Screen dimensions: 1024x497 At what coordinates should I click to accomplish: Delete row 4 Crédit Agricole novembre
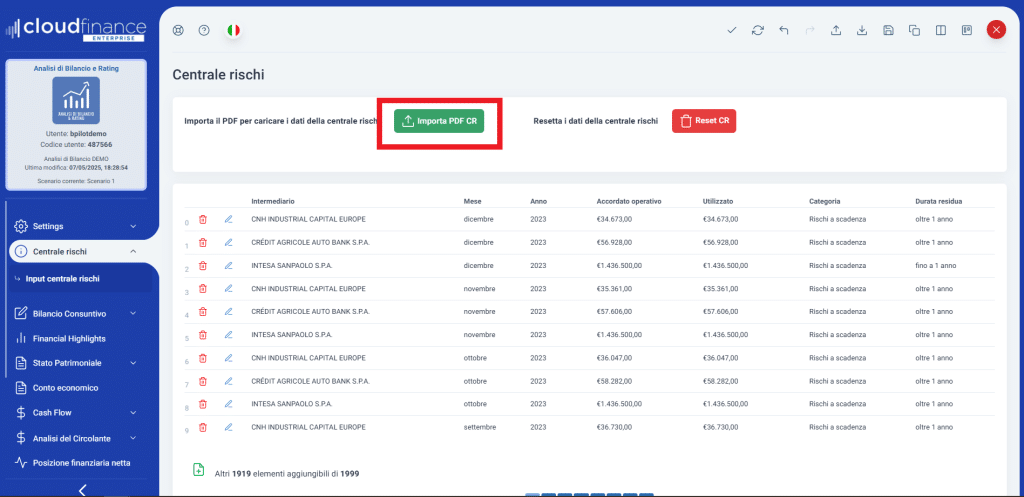[x=202, y=312]
